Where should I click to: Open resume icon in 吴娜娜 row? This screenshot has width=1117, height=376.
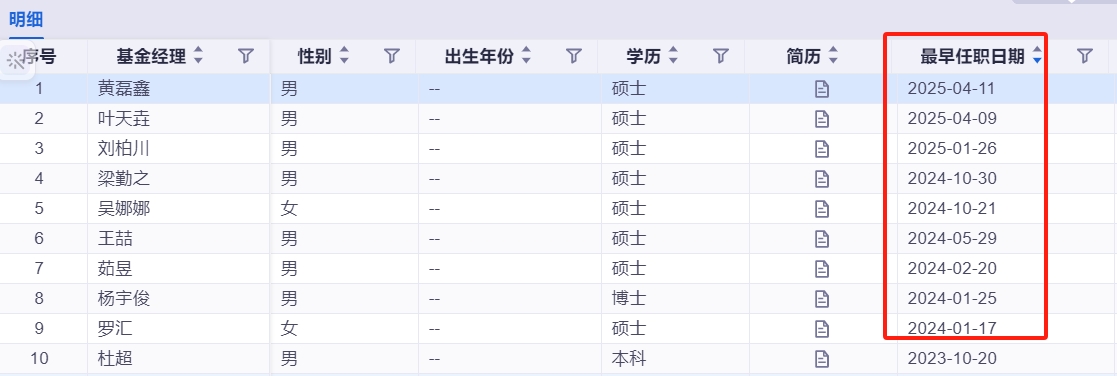822,209
